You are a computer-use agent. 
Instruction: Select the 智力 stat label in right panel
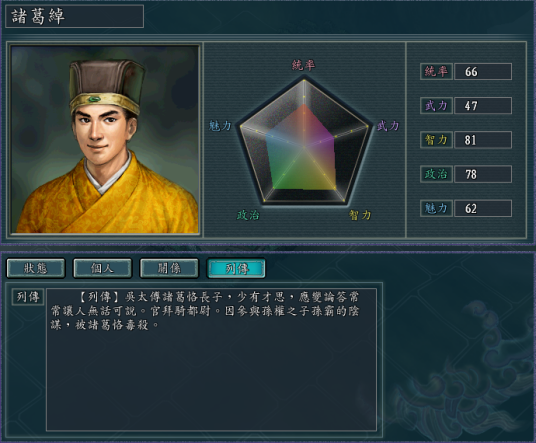[436, 140]
